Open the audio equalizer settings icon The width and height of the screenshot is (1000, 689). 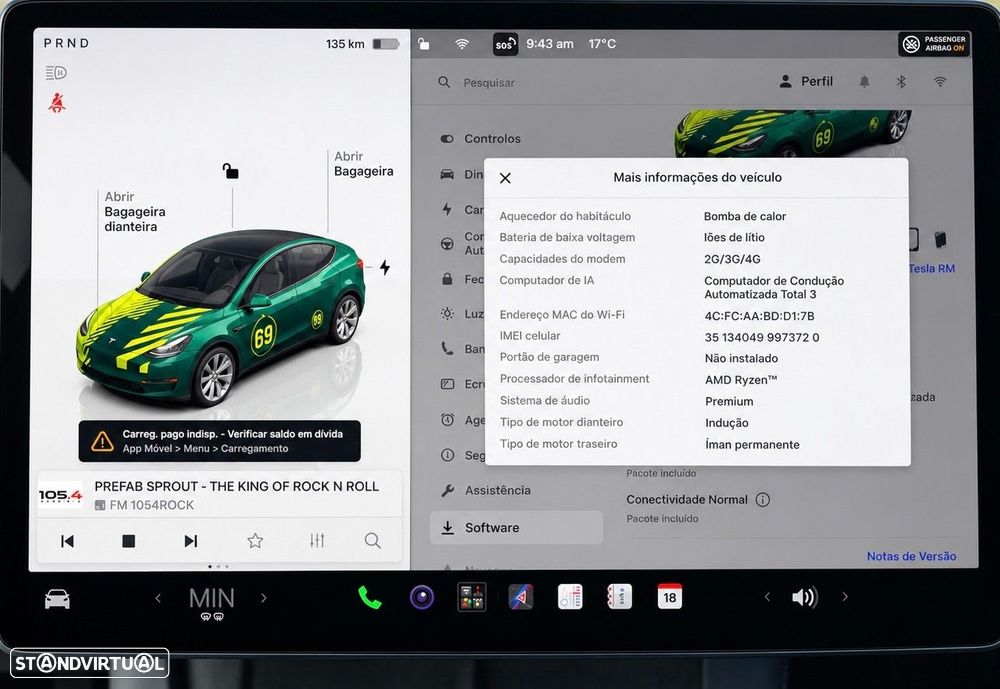[317, 541]
